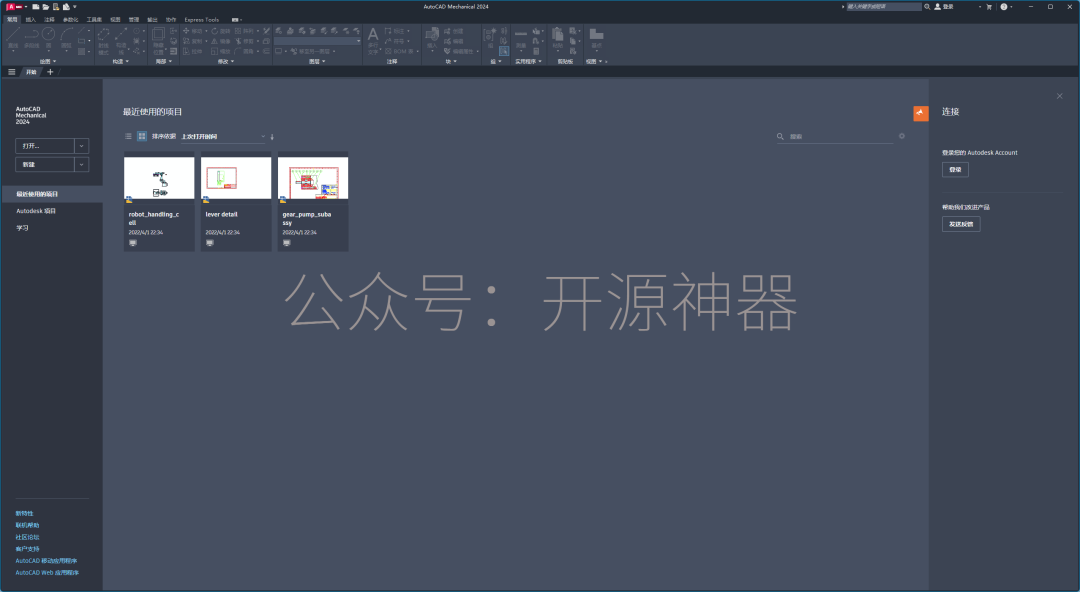Click the recent files search field
This screenshot has width=1080, height=592.
point(840,136)
